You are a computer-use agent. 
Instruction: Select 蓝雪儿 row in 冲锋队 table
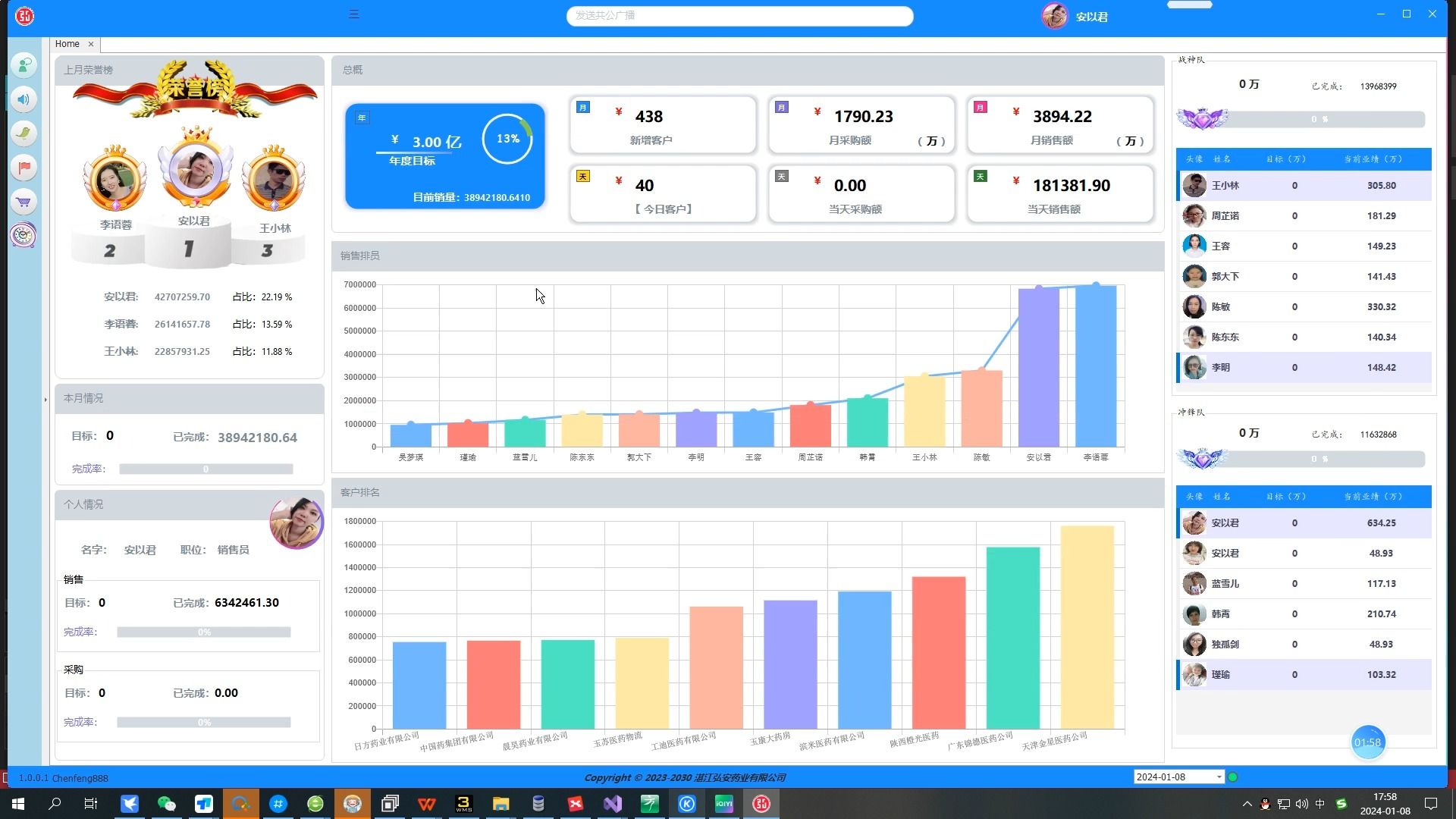(1303, 584)
